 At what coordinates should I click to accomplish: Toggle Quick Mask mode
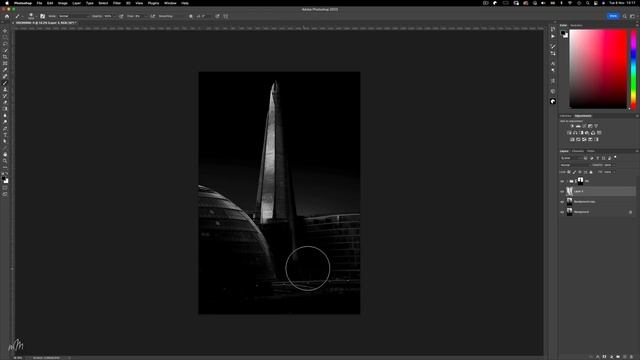[5, 188]
